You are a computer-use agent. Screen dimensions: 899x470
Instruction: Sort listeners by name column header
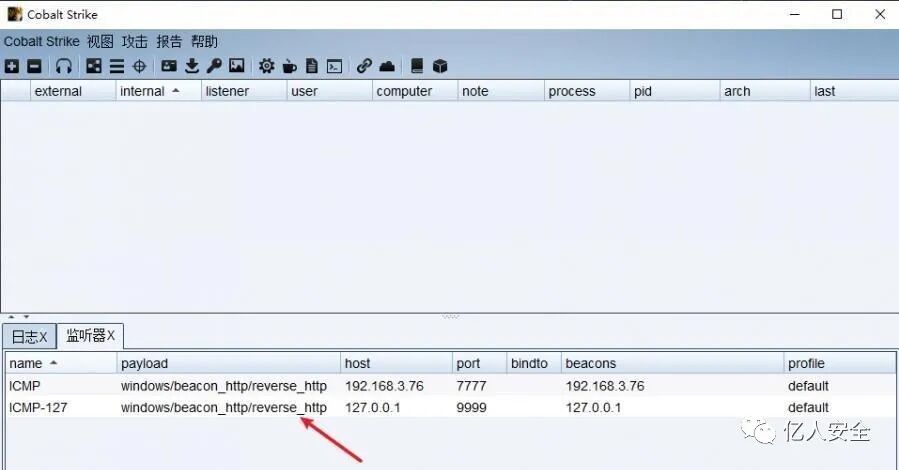tap(61, 363)
